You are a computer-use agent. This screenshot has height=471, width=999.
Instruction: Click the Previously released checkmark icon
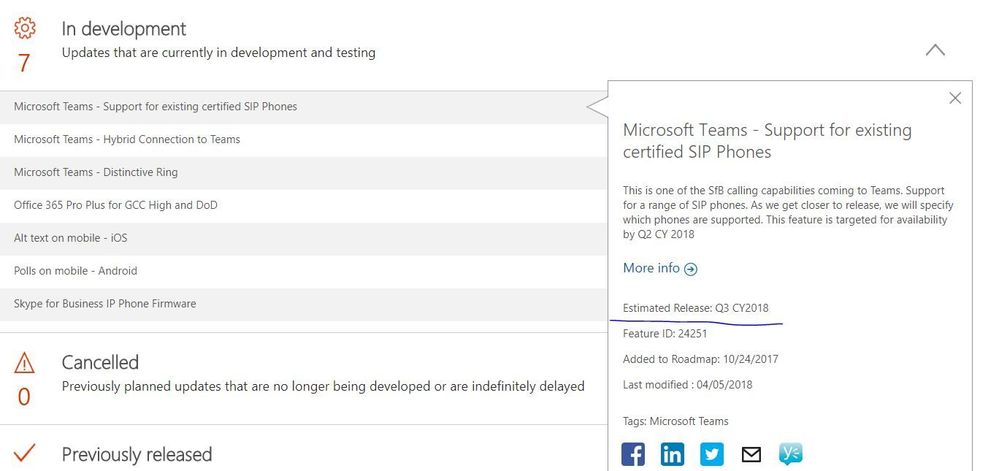pos(24,453)
